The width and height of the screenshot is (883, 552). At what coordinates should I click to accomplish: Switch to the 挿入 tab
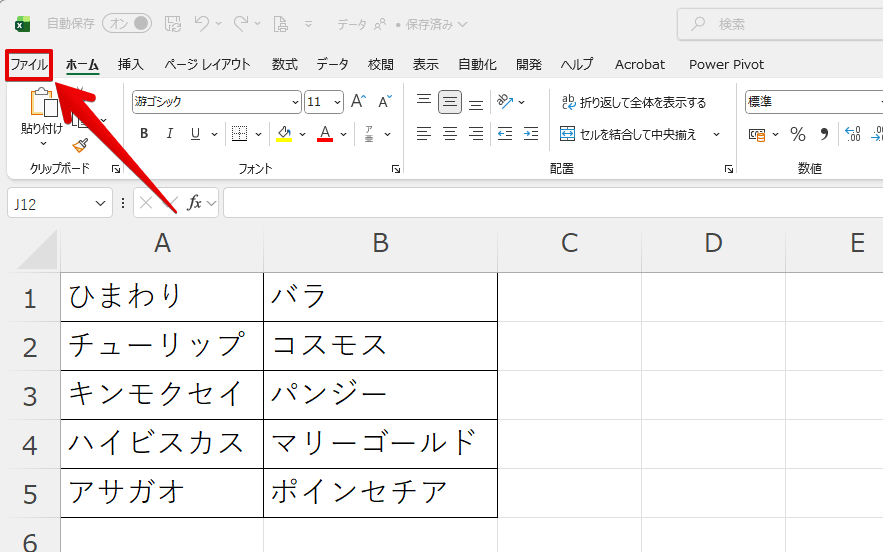point(131,65)
